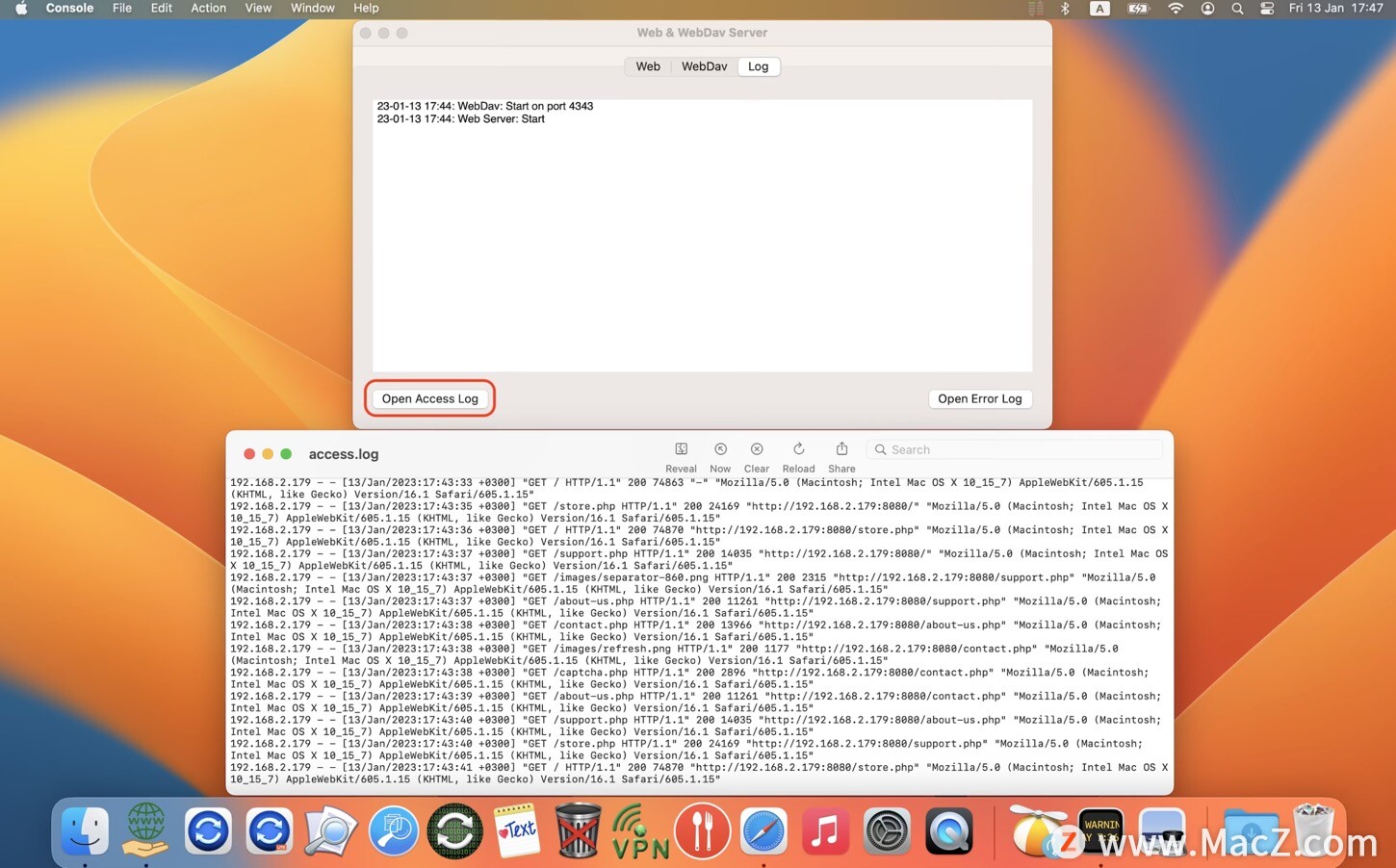Click the Open Access Log button
The image size is (1396, 868).
429,398
